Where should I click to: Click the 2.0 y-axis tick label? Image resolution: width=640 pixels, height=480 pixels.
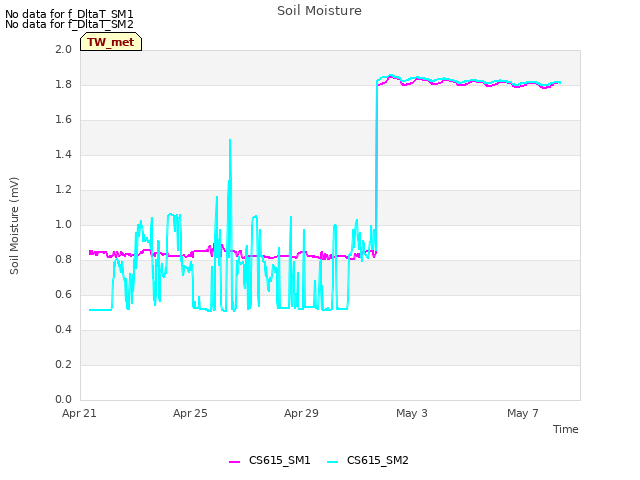click(x=63, y=49)
